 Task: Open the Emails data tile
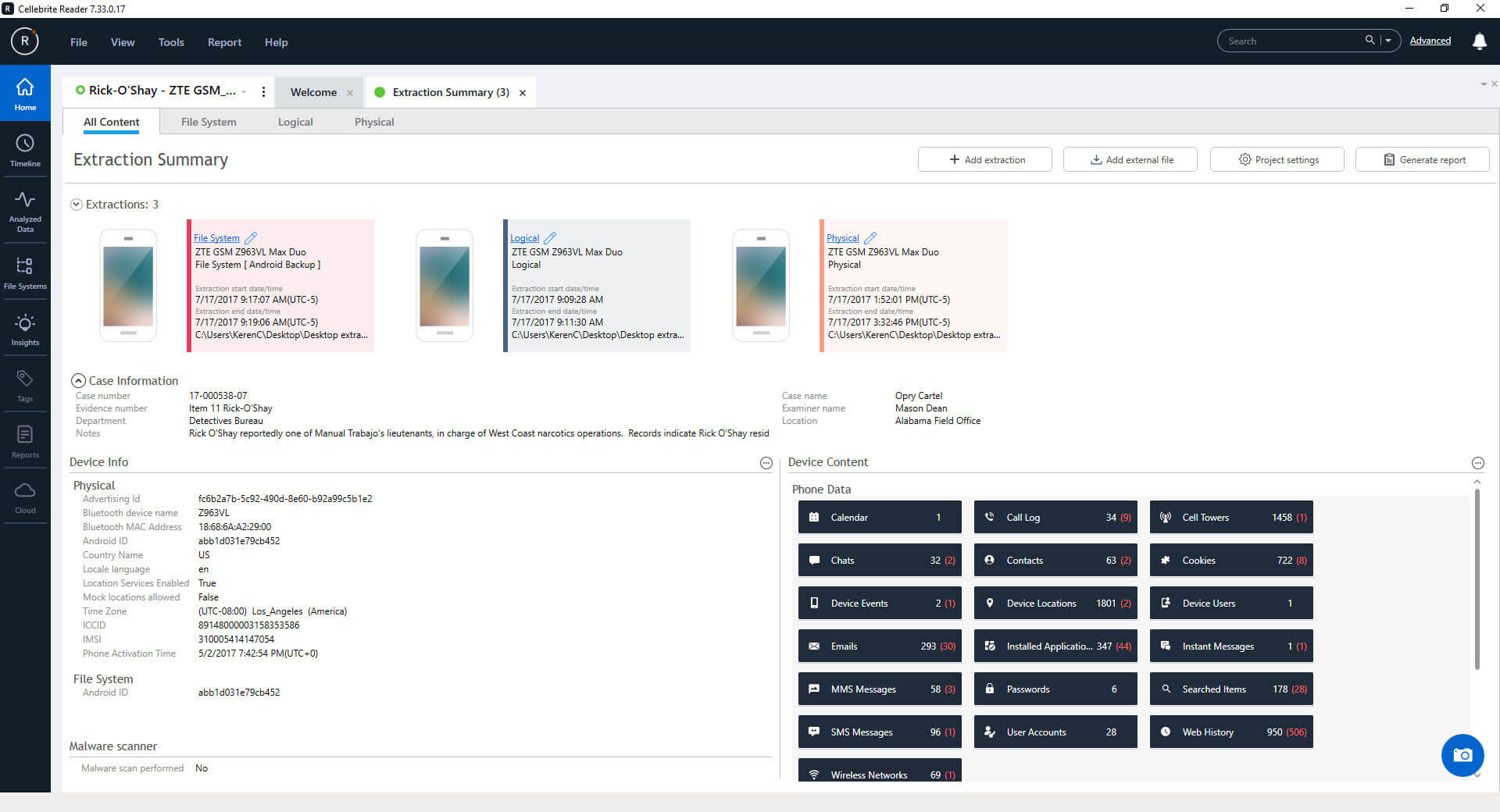[x=880, y=646]
